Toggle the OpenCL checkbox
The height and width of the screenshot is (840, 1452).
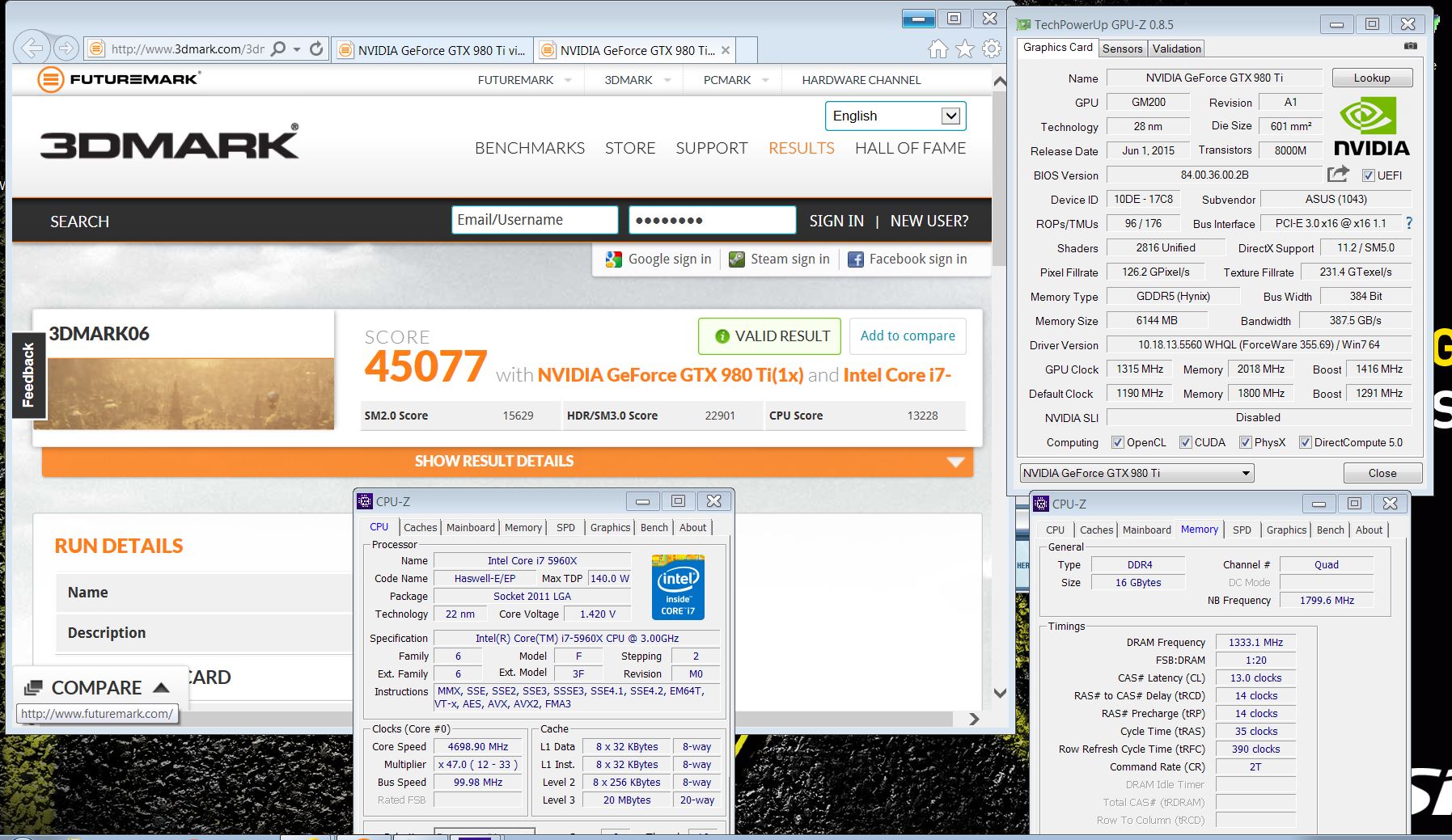(x=1118, y=442)
